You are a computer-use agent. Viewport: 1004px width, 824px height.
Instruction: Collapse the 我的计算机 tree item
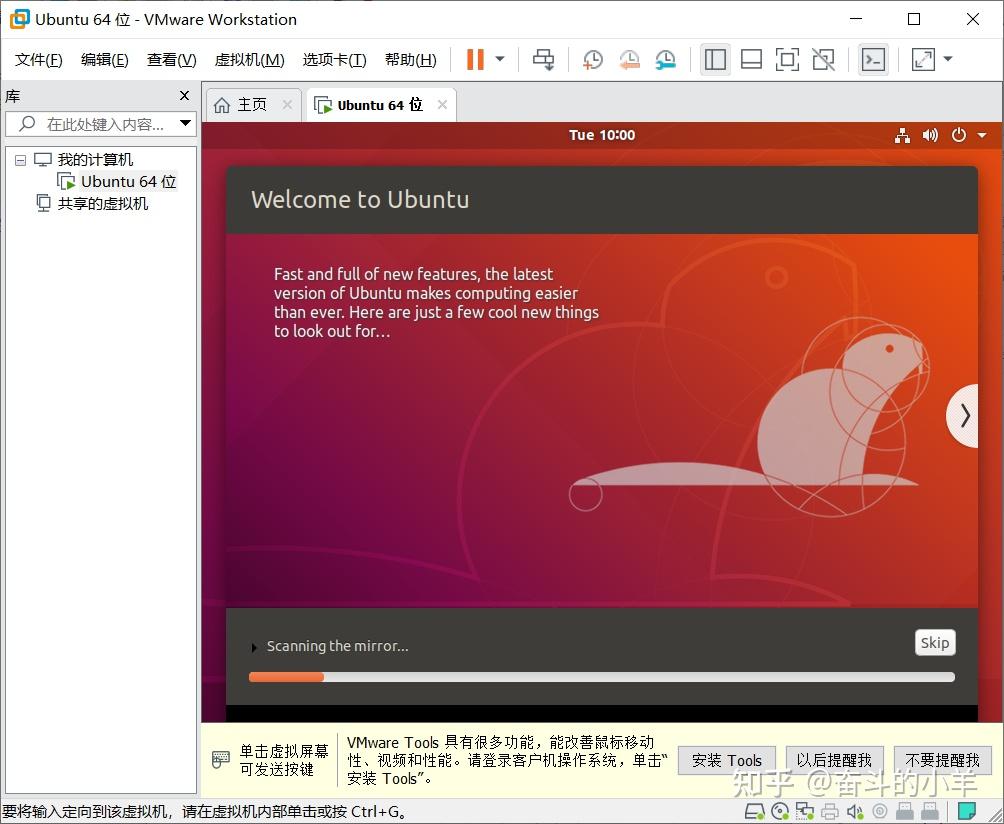(20, 159)
